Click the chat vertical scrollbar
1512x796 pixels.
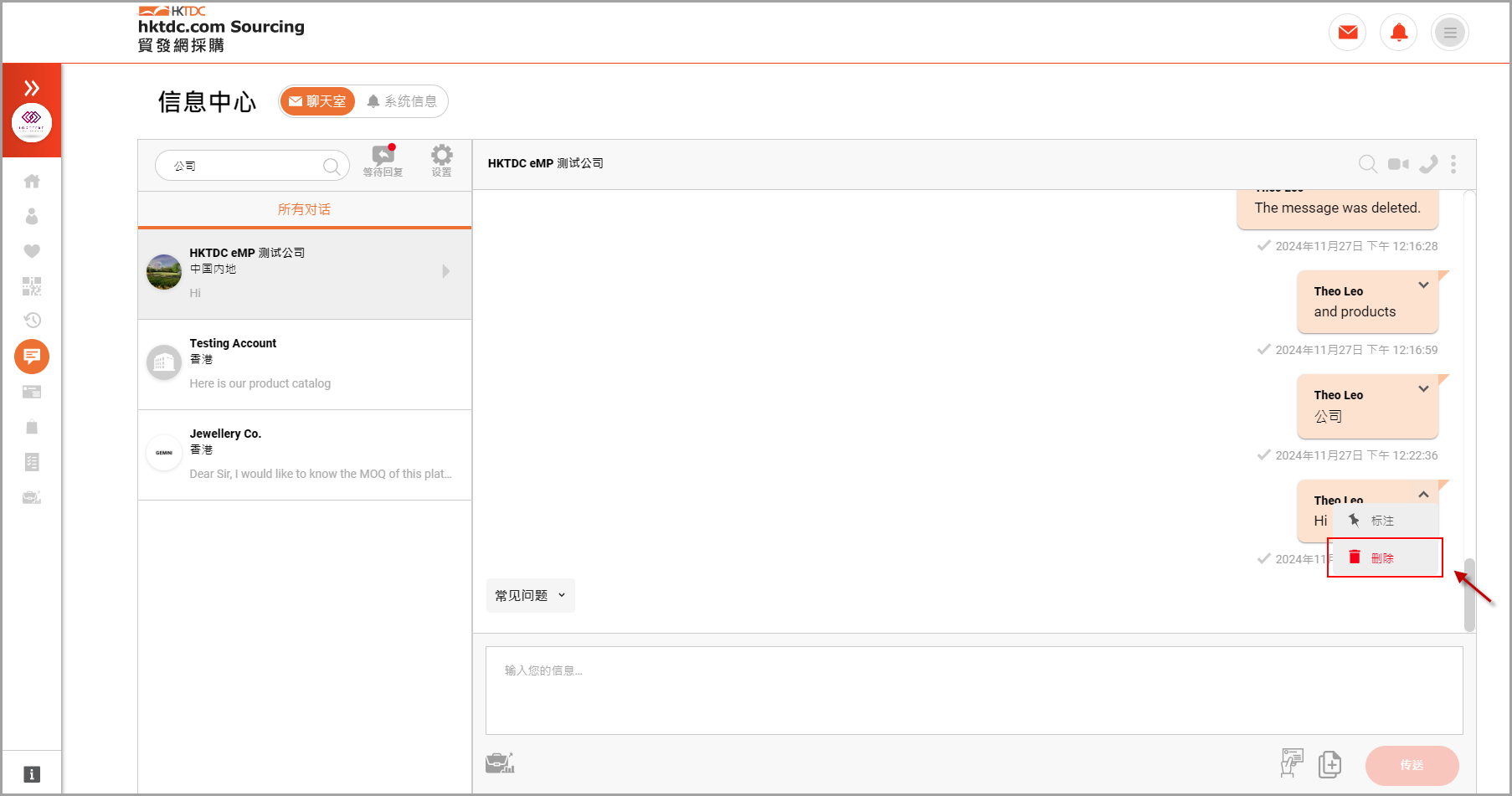coord(1469,595)
